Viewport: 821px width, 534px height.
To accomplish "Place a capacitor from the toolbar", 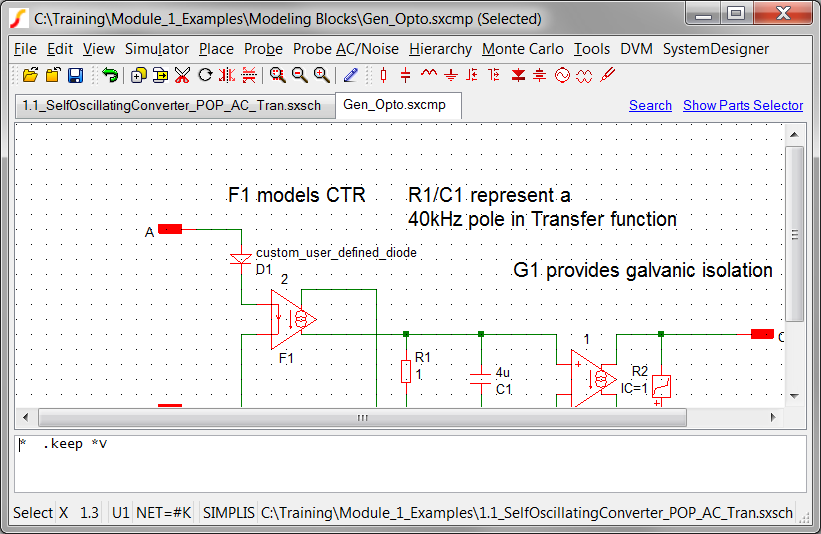I will pyautogui.click(x=405, y=75).
